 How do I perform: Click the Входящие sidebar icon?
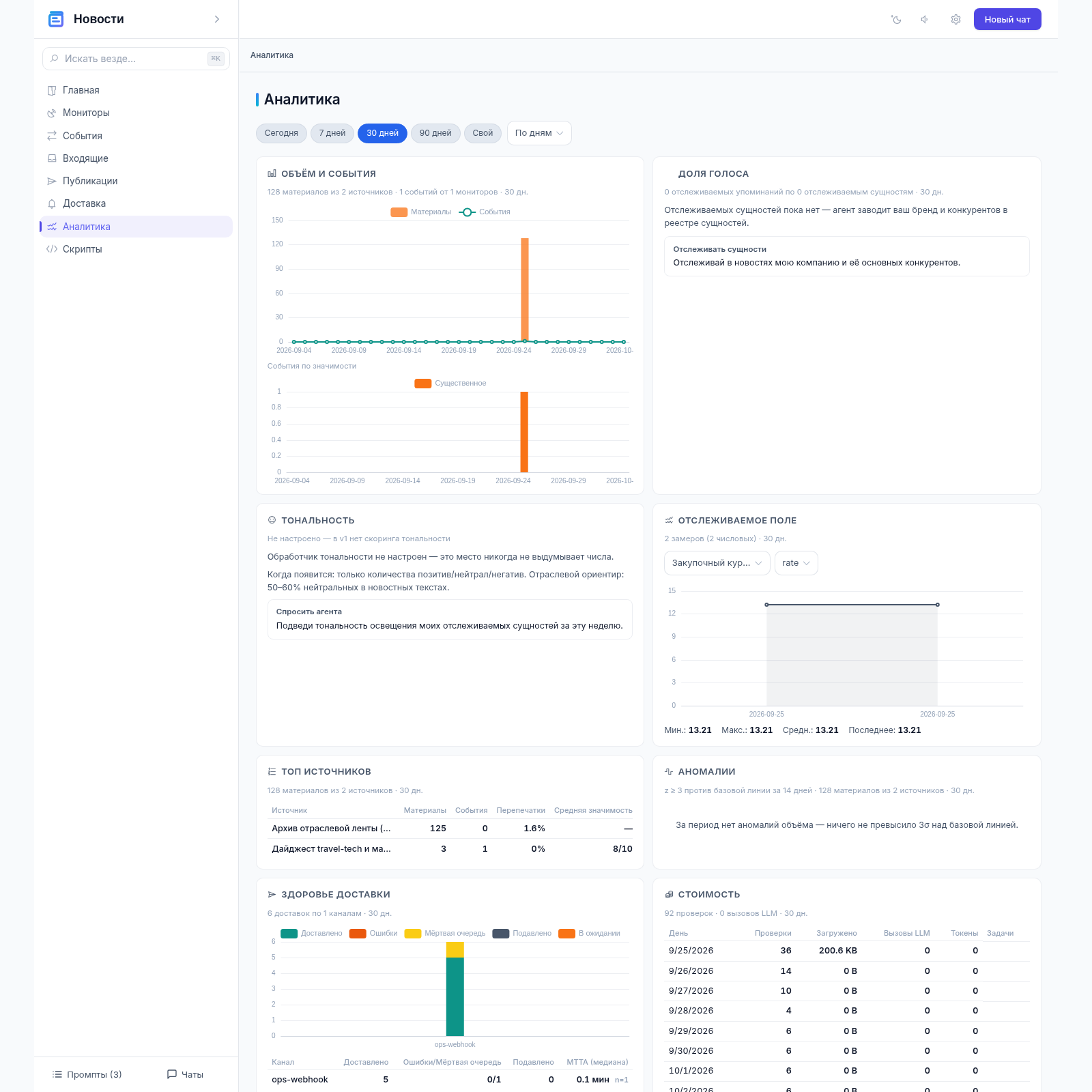(52, 158)
